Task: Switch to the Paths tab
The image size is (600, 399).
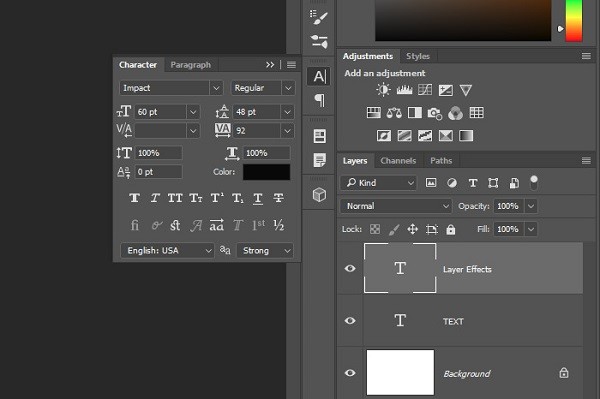Action: coord(441,161)
